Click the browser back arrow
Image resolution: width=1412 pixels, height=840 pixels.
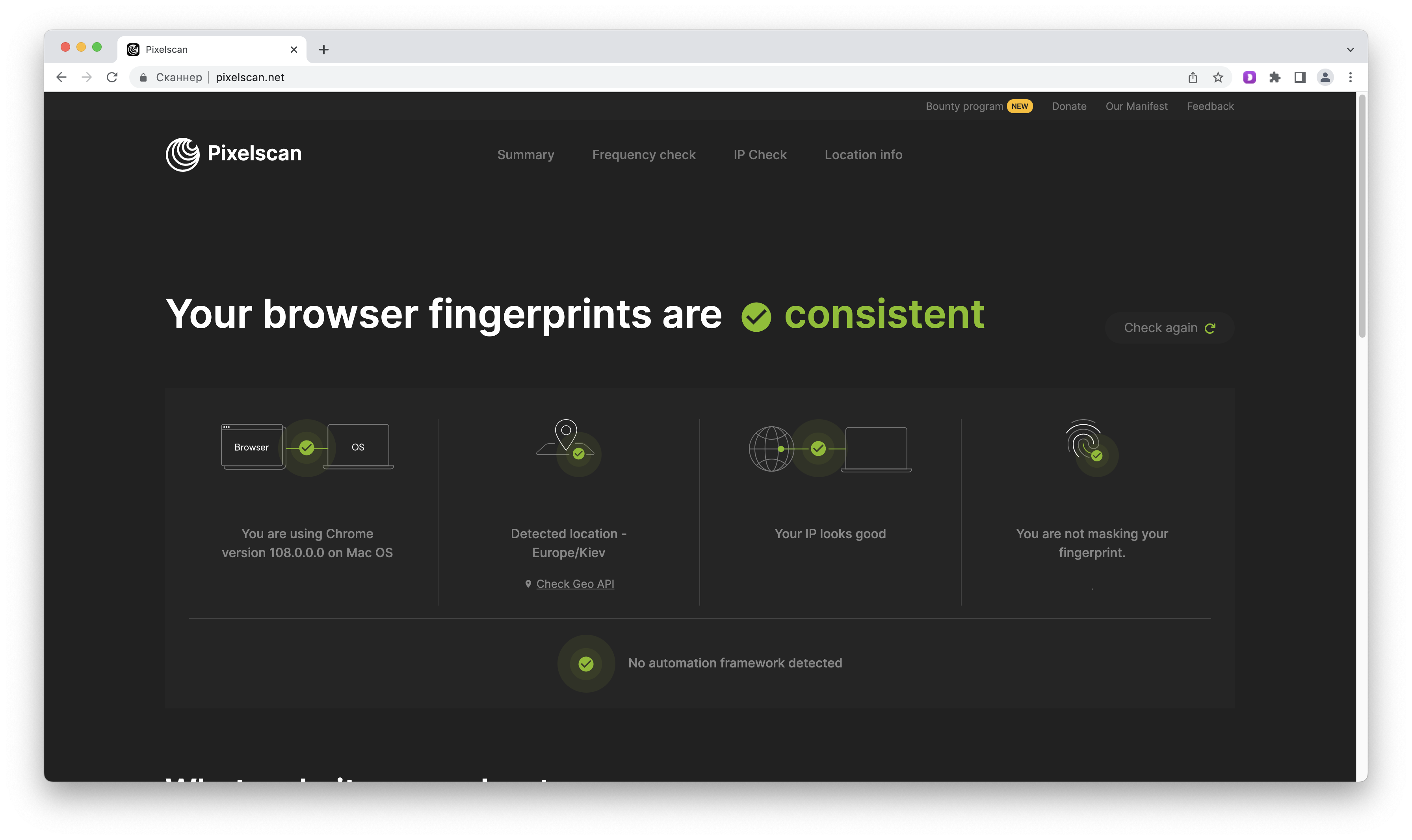(x=61, y=78)
